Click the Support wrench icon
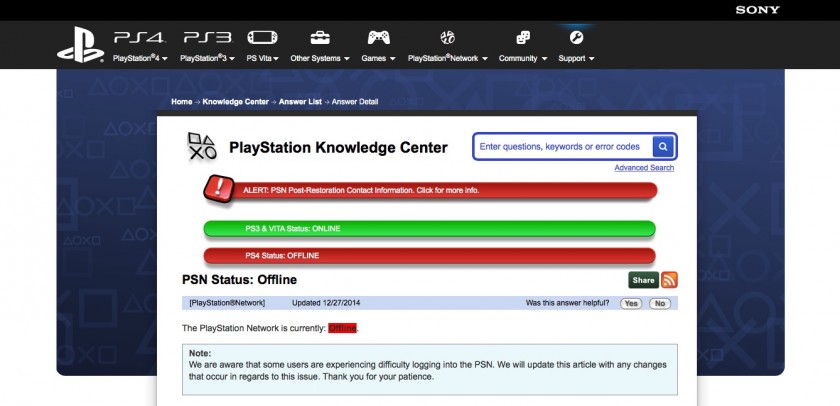The width and height of the screenshot is (840, 406). pyautogui.click(x=576, y=37)
